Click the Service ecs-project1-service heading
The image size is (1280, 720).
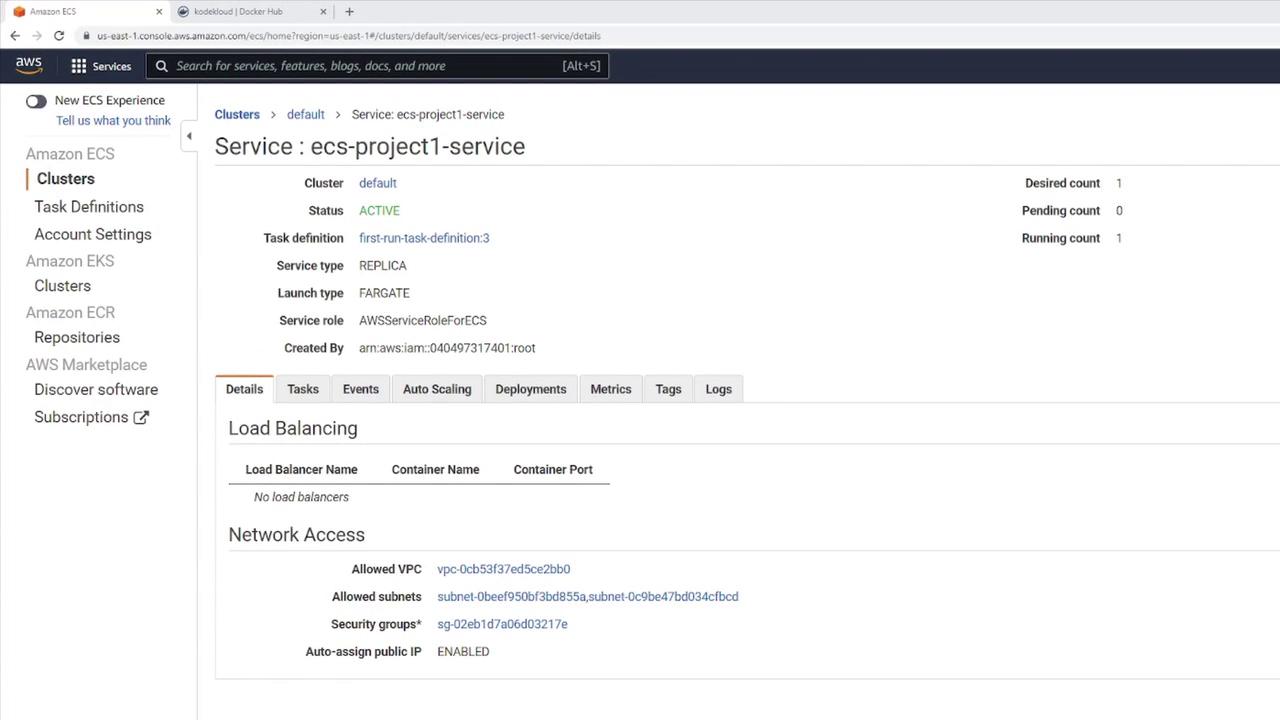pos(370,146)
